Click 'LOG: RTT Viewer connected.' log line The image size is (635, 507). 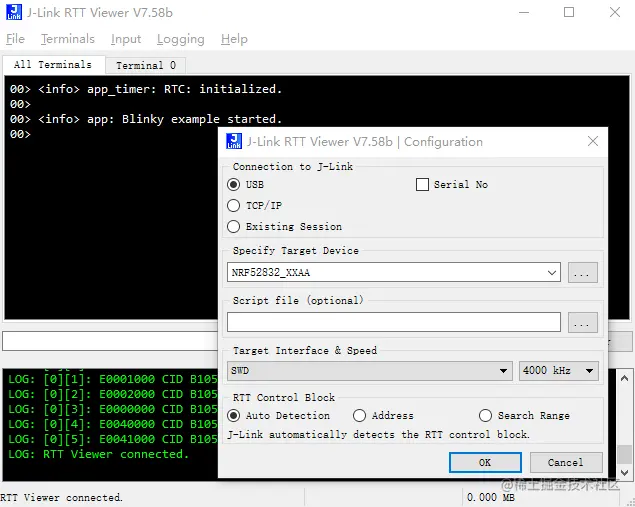click(x=99, y=454)
